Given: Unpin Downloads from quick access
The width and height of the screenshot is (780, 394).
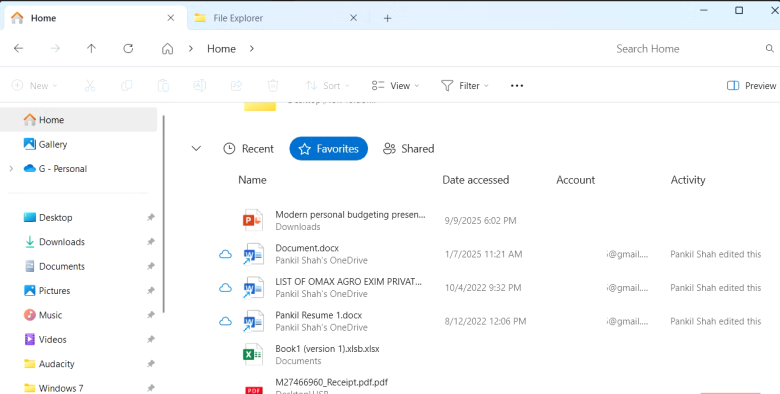Looking at the screenshot, I should 151,242.
